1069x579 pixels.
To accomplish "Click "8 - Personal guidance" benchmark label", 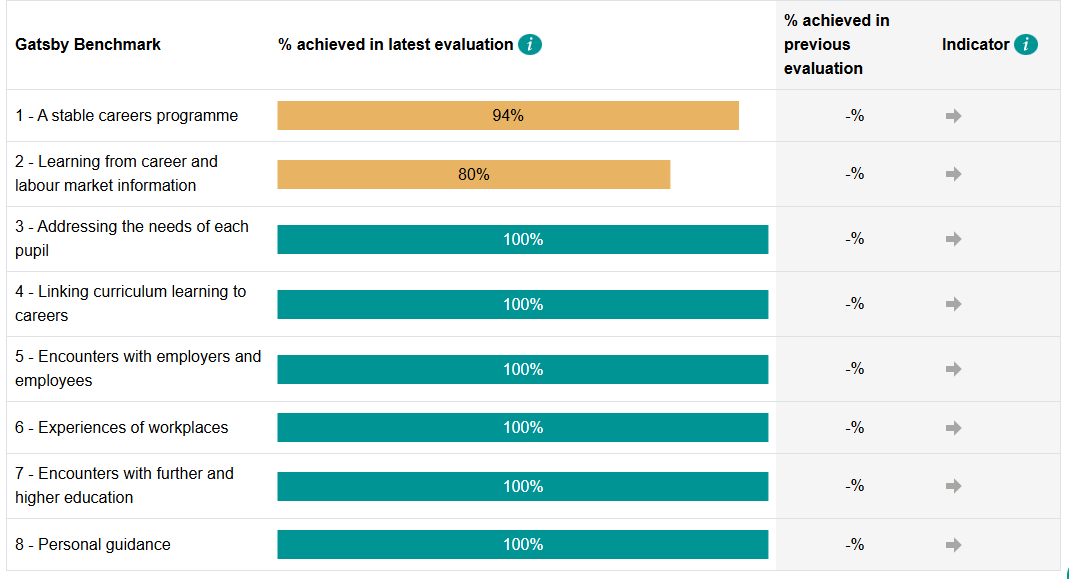I will [93, 545].
